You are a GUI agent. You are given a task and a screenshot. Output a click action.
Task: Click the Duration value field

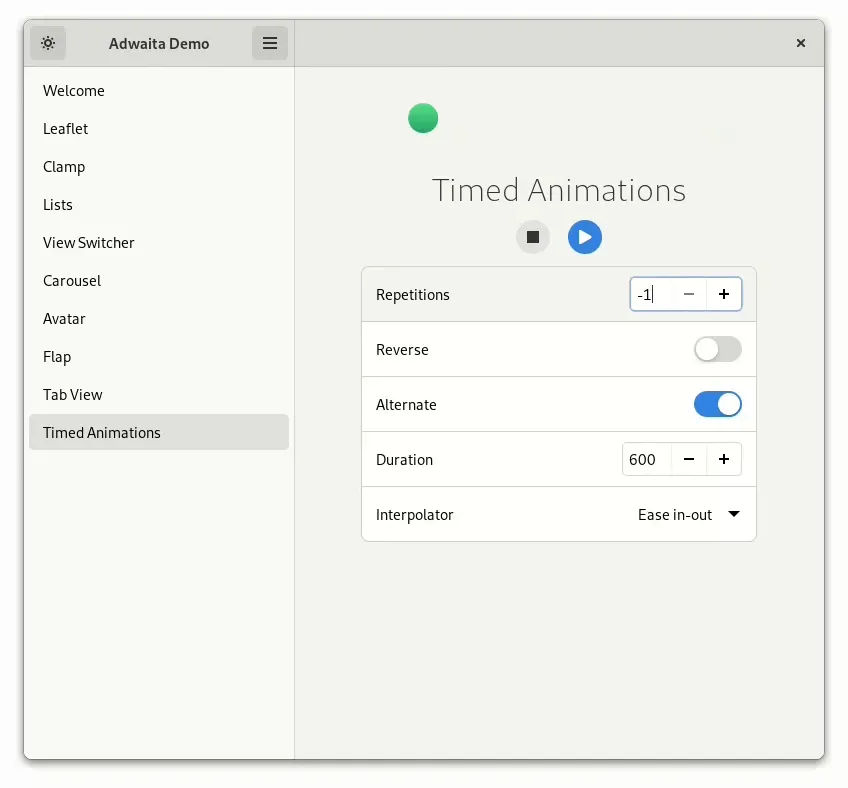click(645, 459)
